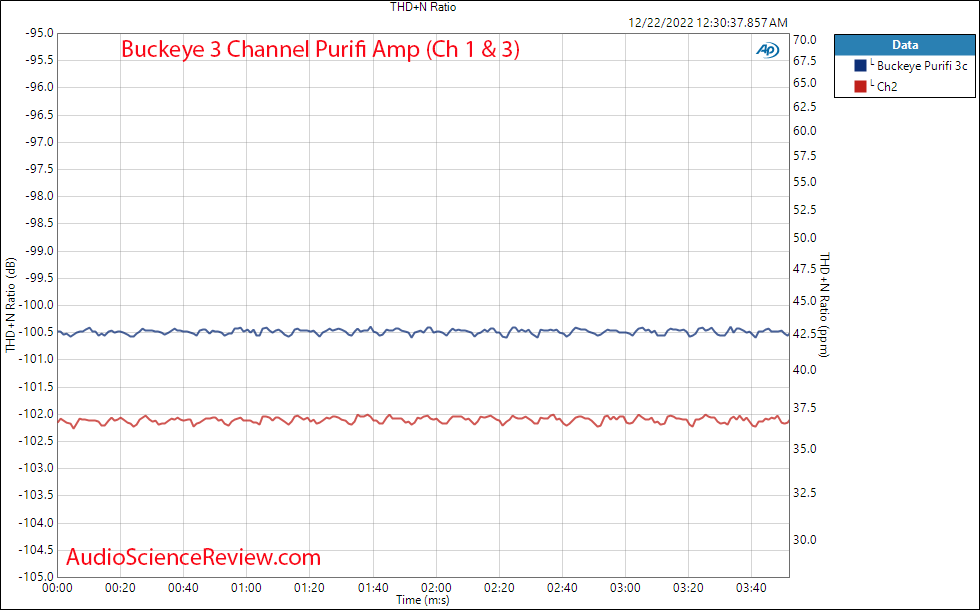Click the -105.0 left axis label
Screen dimensions: 980x610
37,577
